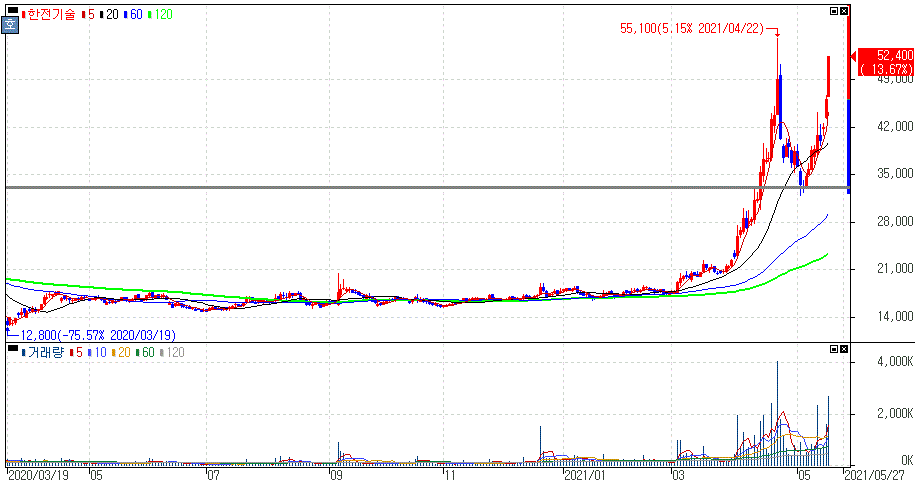The image size is (915, 483).
Task: Select the 거래량 volume series legend
Action: [x=43, y=352]
